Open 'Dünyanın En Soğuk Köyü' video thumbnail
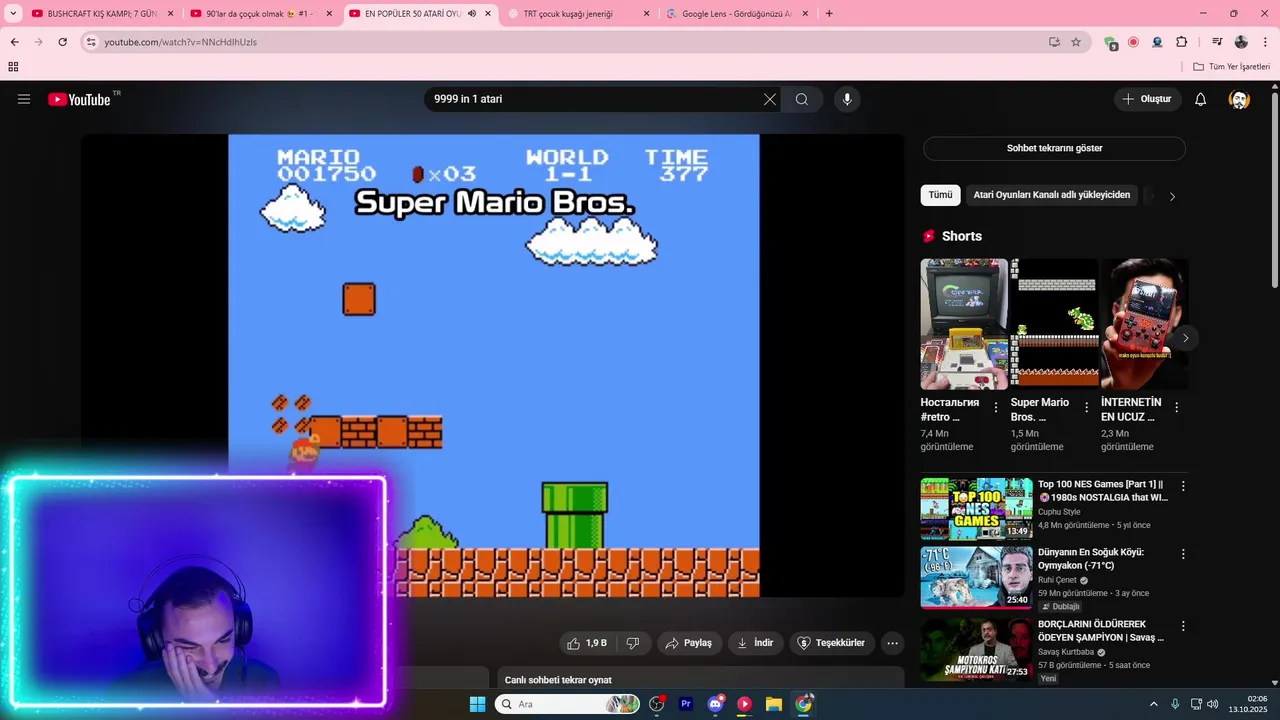 [976, 577]
